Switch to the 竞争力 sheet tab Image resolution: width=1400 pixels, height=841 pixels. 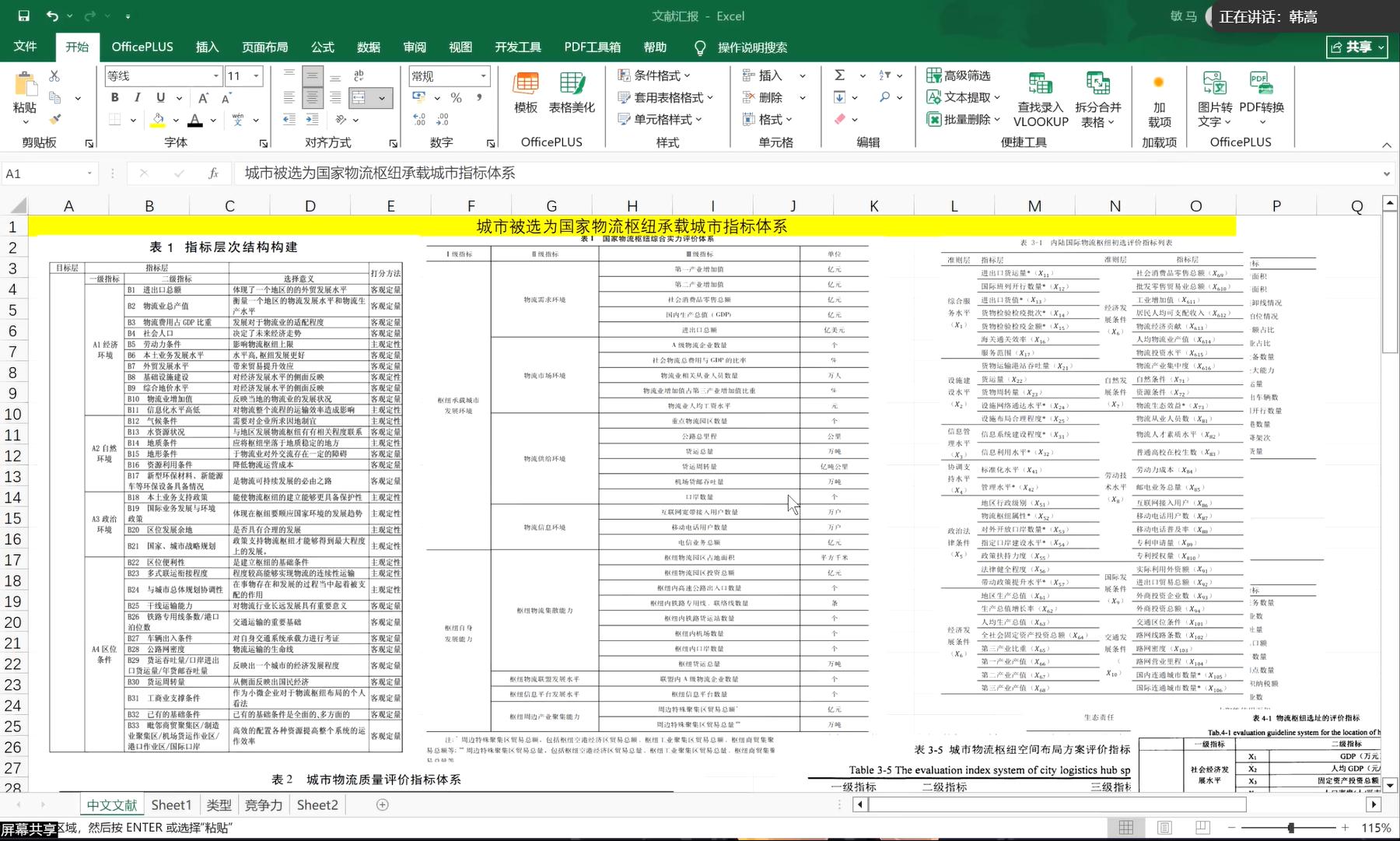[x=263, y=804]
